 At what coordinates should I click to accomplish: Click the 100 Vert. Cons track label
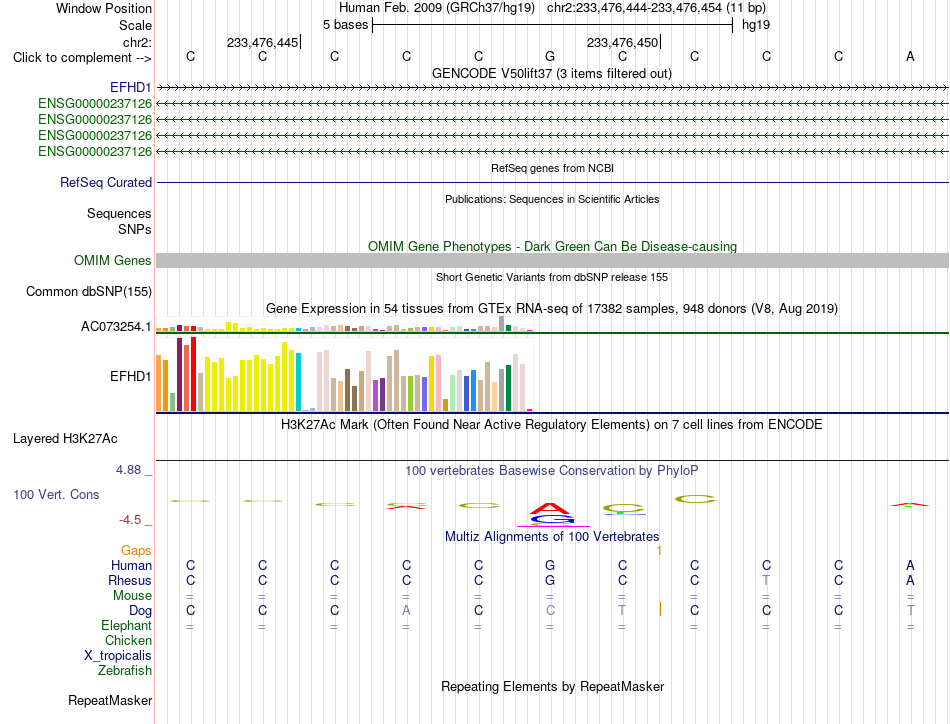pyautogui.click(x=56, y=494)
